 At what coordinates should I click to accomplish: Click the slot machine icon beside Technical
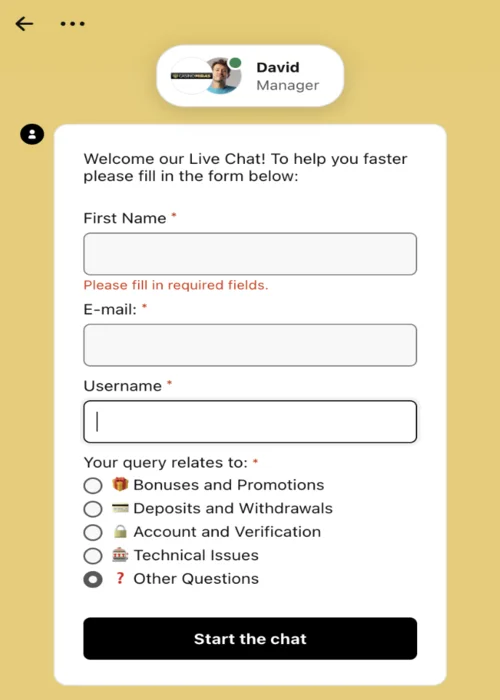pos(120,555)
